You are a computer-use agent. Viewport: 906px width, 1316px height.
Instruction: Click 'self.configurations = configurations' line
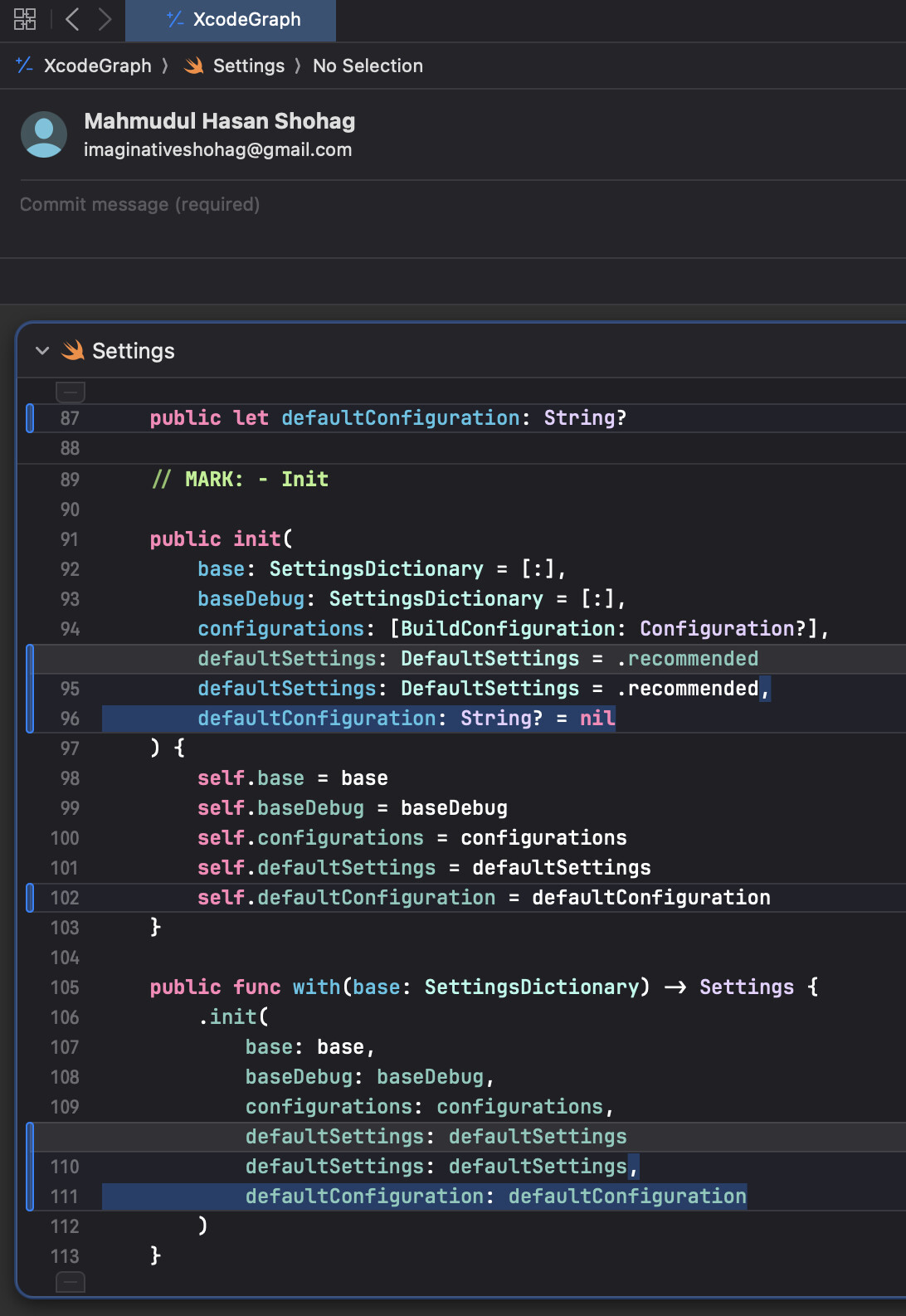(412, 838)
